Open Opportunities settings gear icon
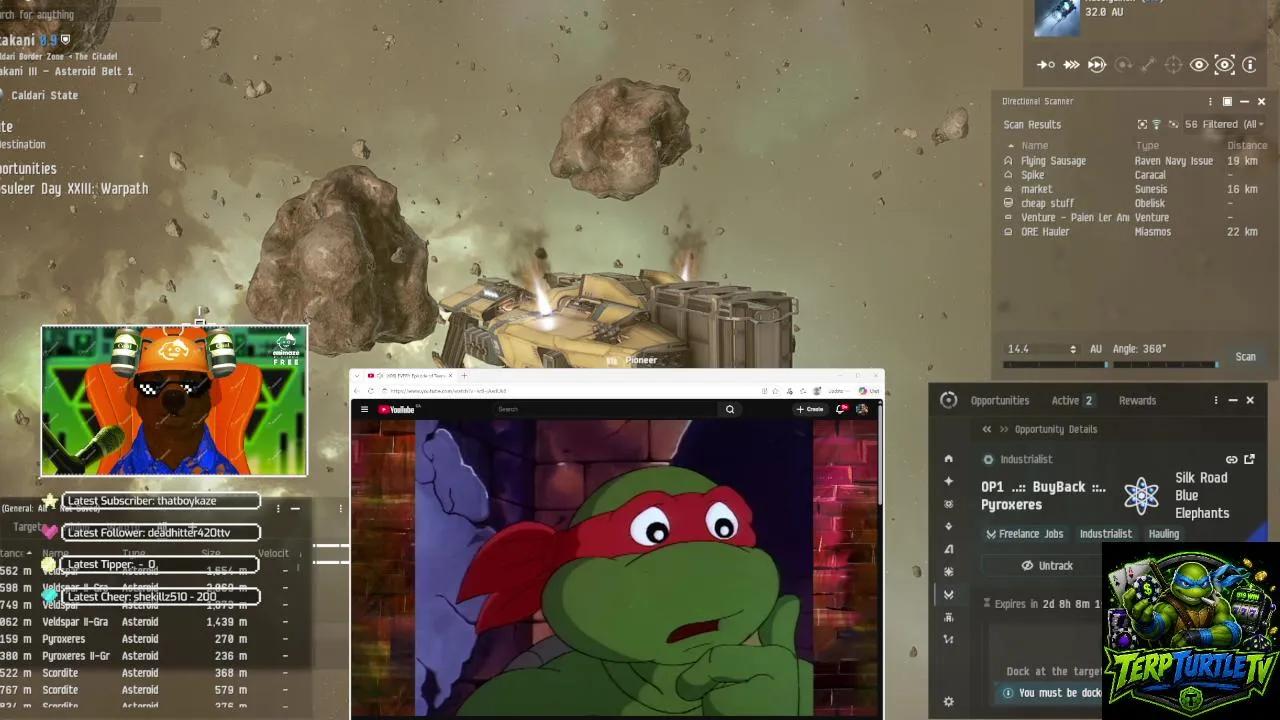This screenshot has width=1280, height=720. (x=949, y=702)
